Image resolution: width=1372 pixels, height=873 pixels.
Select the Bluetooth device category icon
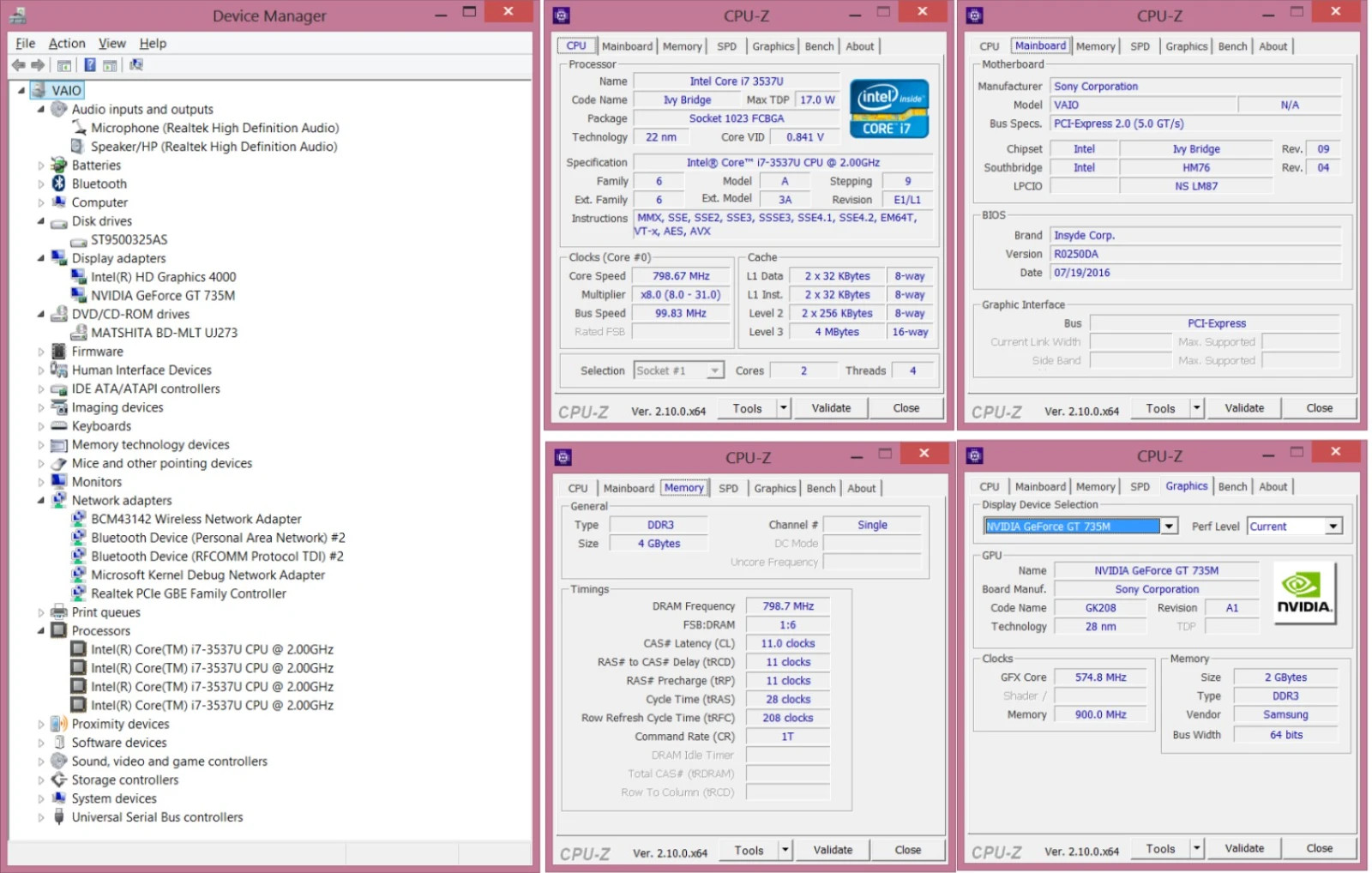pyautogui.click(x=58, y=184)
